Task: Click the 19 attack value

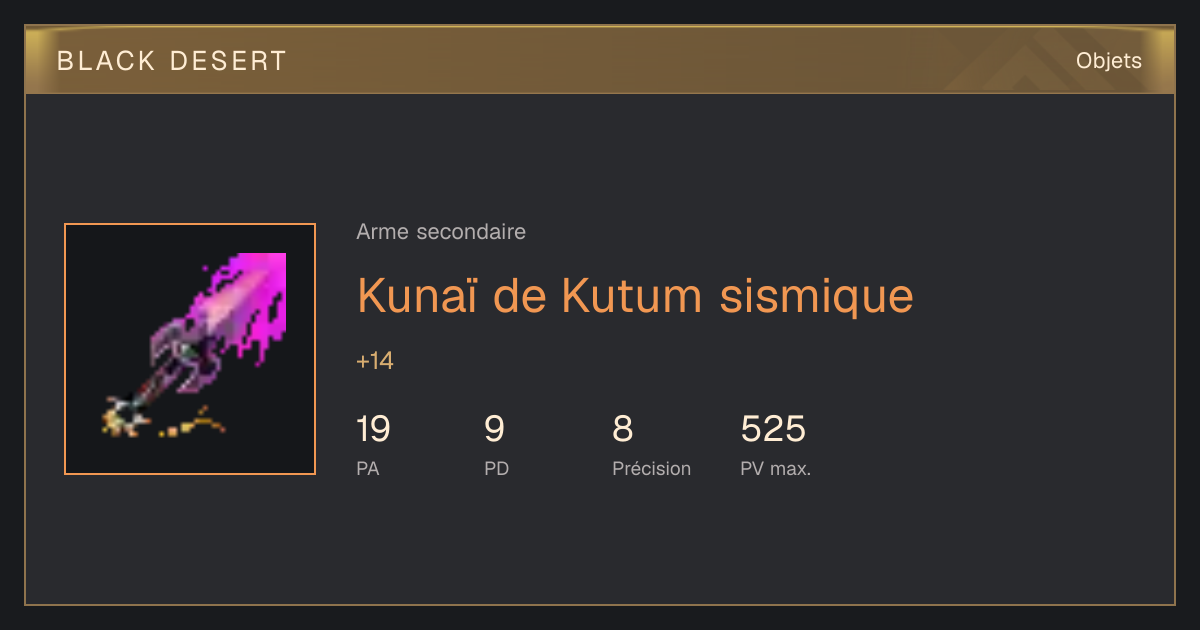Action: [373, 429]
